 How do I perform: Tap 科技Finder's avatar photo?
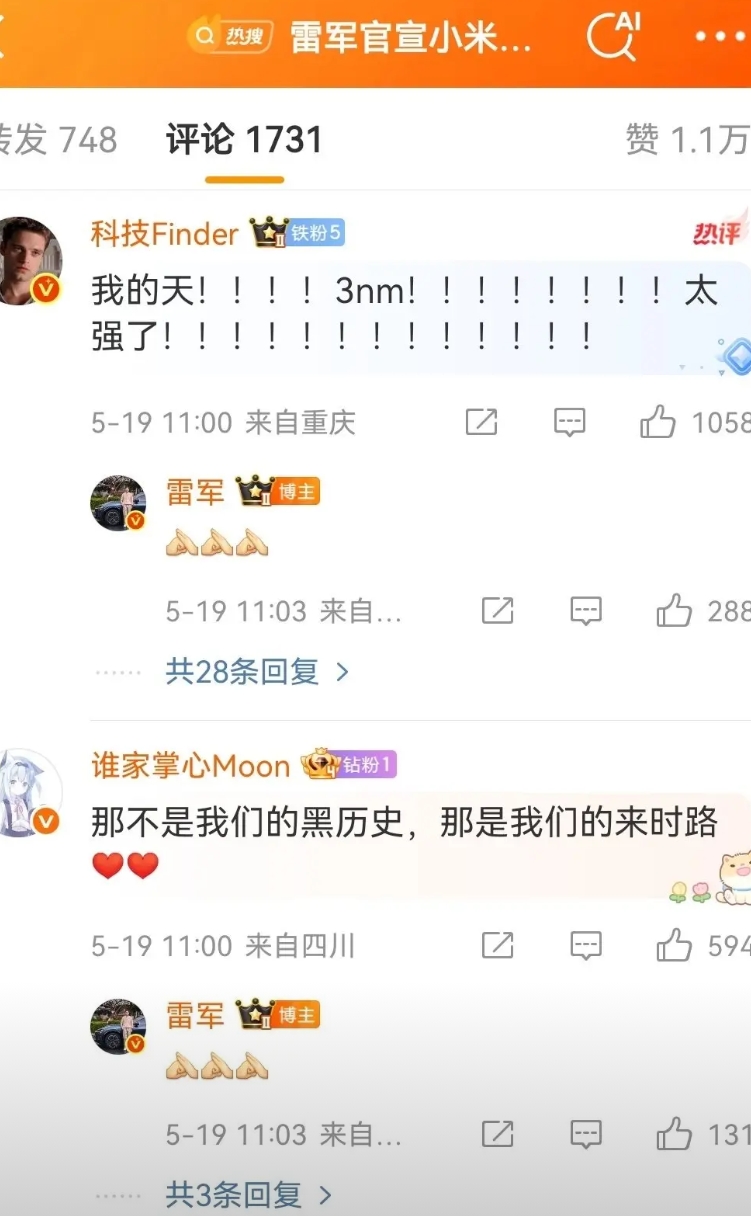click(30, 260)
